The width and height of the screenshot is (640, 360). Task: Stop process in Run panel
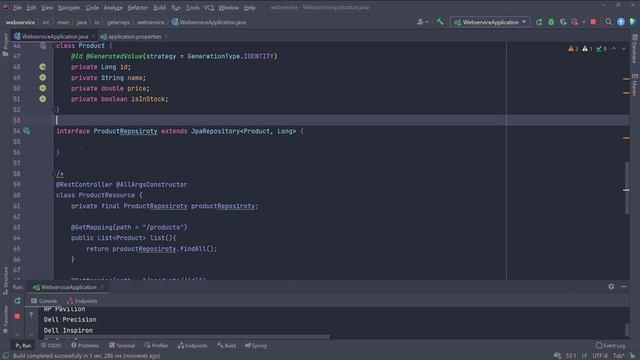click(x=17, y=316)
